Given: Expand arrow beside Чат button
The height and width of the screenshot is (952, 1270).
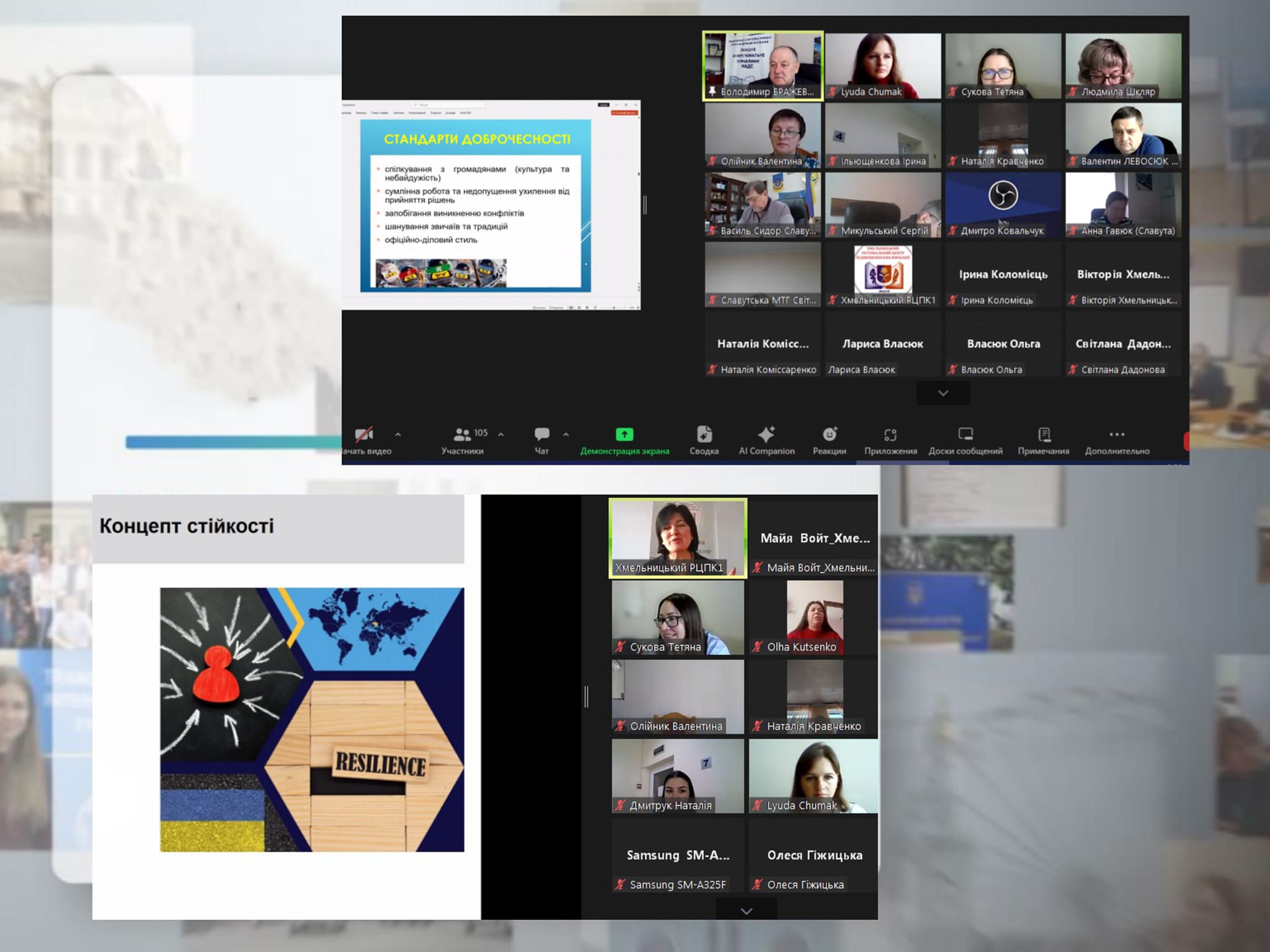Looking at the screenshot, I should [x=566, y=434].
